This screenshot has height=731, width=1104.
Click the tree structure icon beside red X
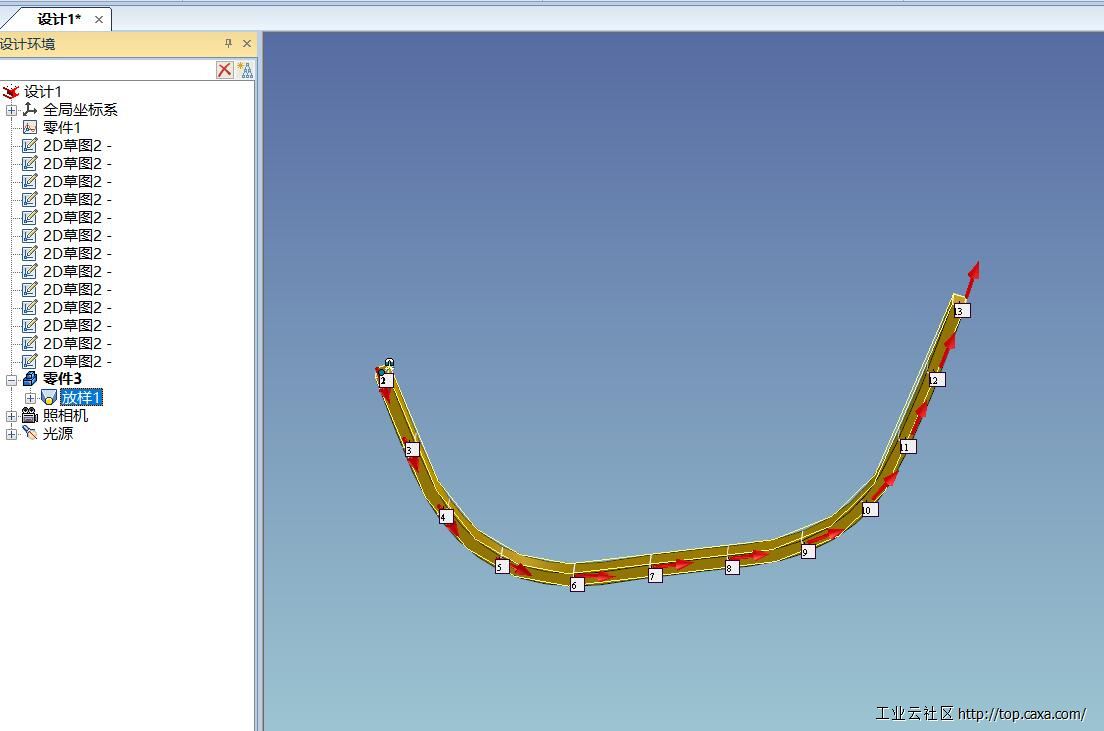tap(244, 69)
